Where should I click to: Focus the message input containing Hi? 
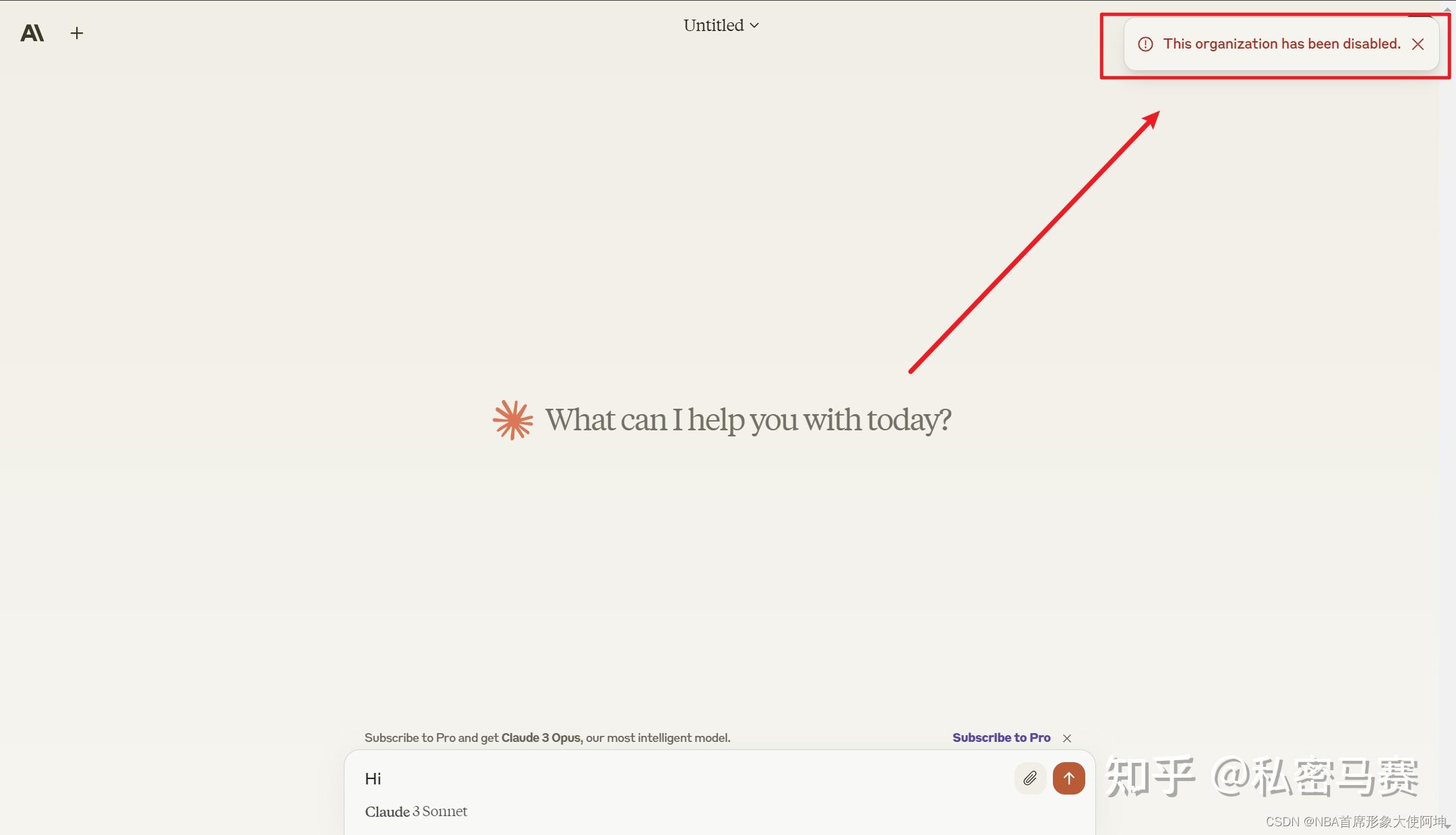[x=674, y=778]
